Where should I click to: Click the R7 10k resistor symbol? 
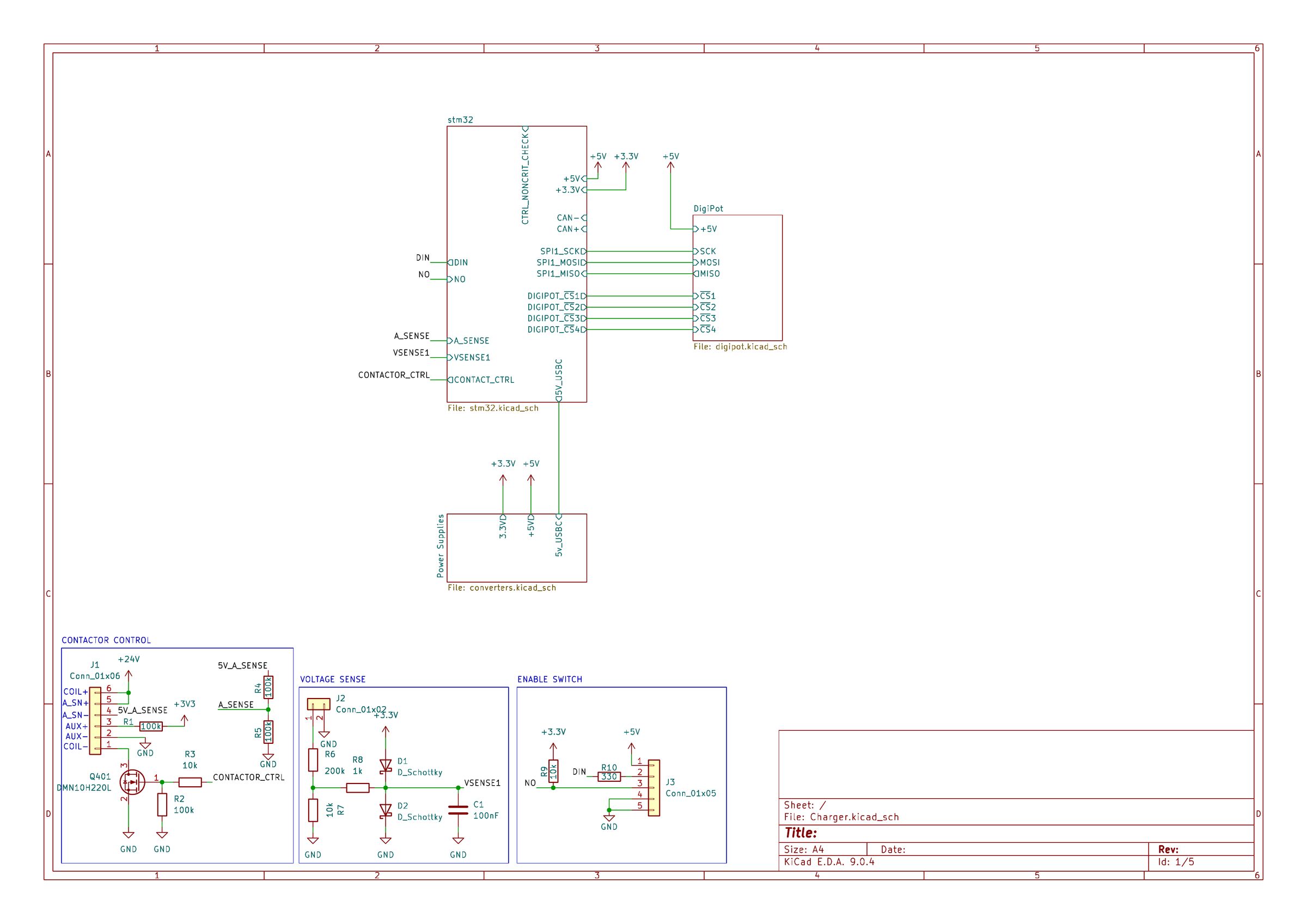(x=313, y=810)
